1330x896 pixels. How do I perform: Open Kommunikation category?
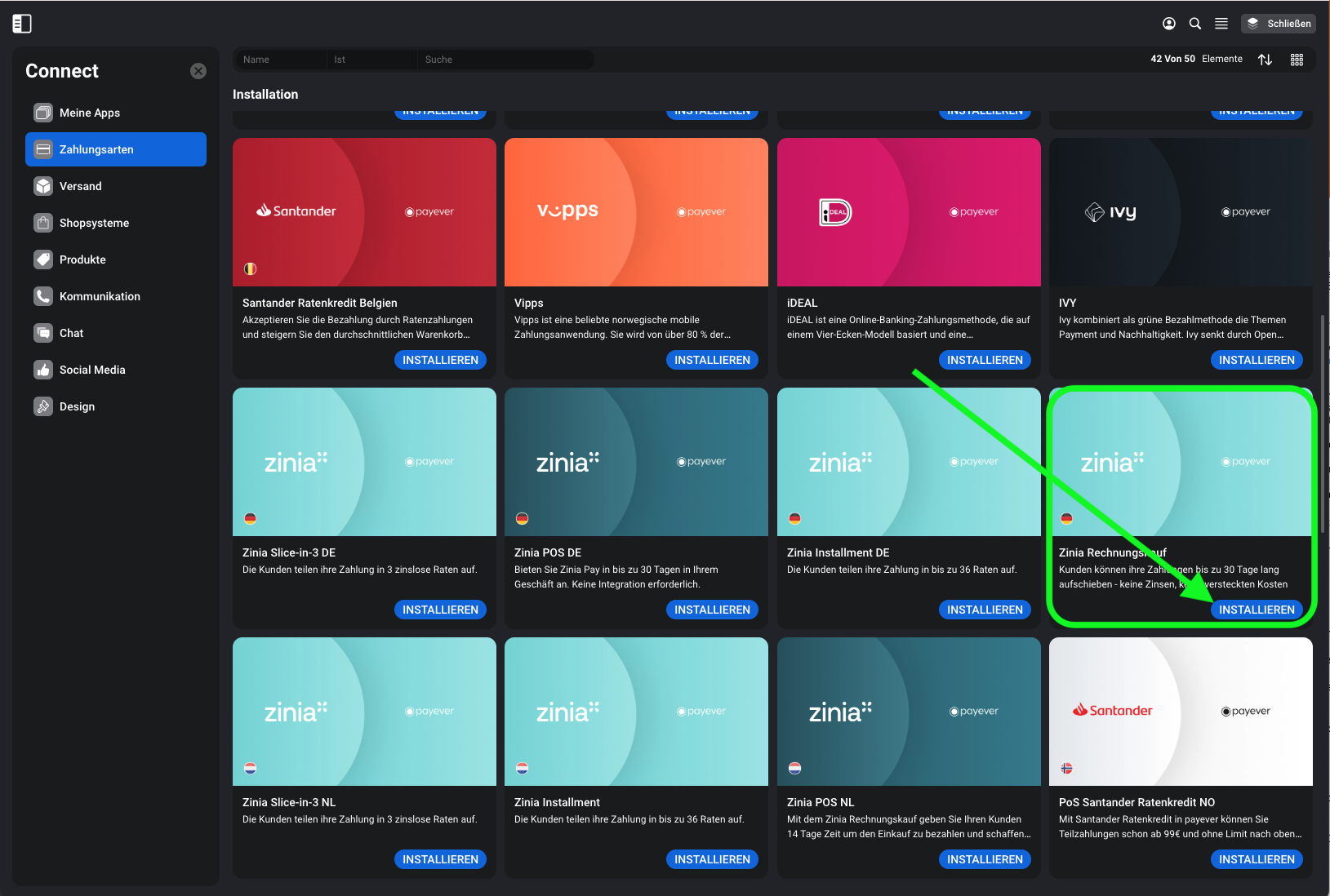116,296
